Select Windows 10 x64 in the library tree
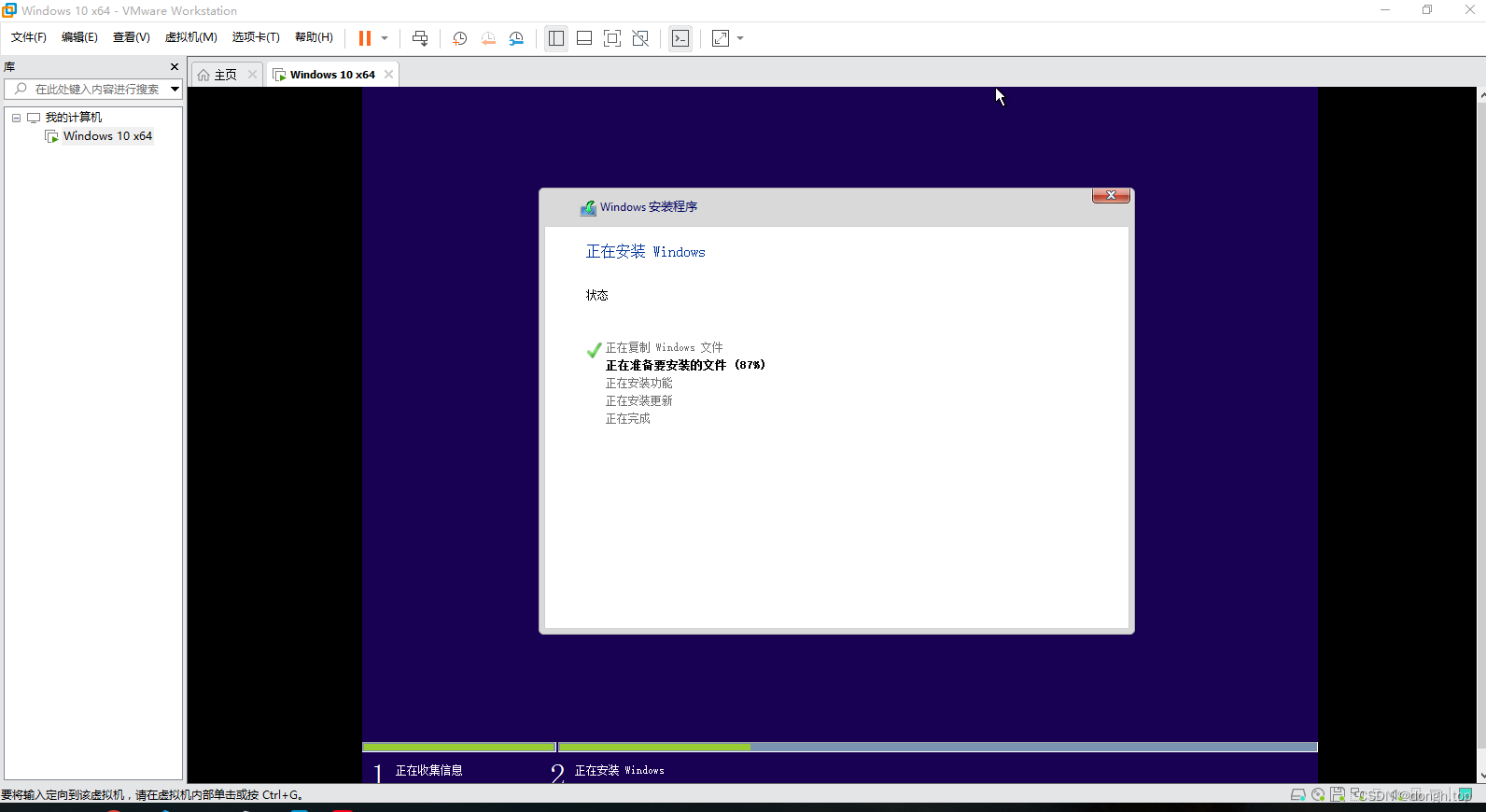 (107, 136)
